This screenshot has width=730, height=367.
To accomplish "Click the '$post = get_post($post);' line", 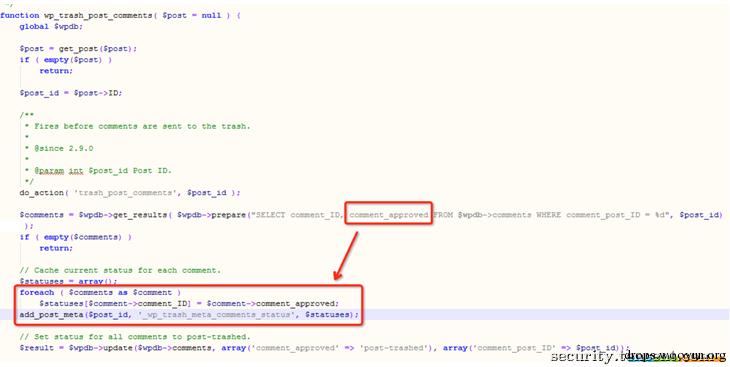I will (78, 48).
